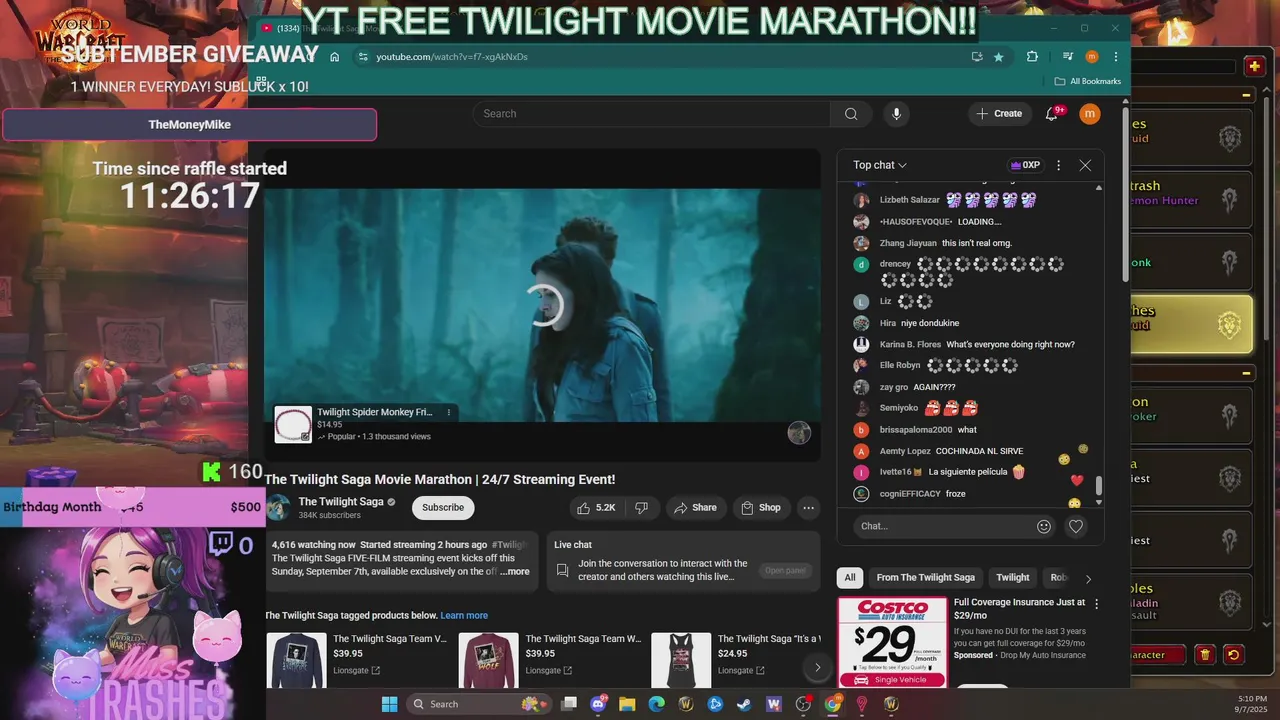Open the emoji picker in chat
The height and width of the screenshot is (720, 1280).
point(1044,526)
